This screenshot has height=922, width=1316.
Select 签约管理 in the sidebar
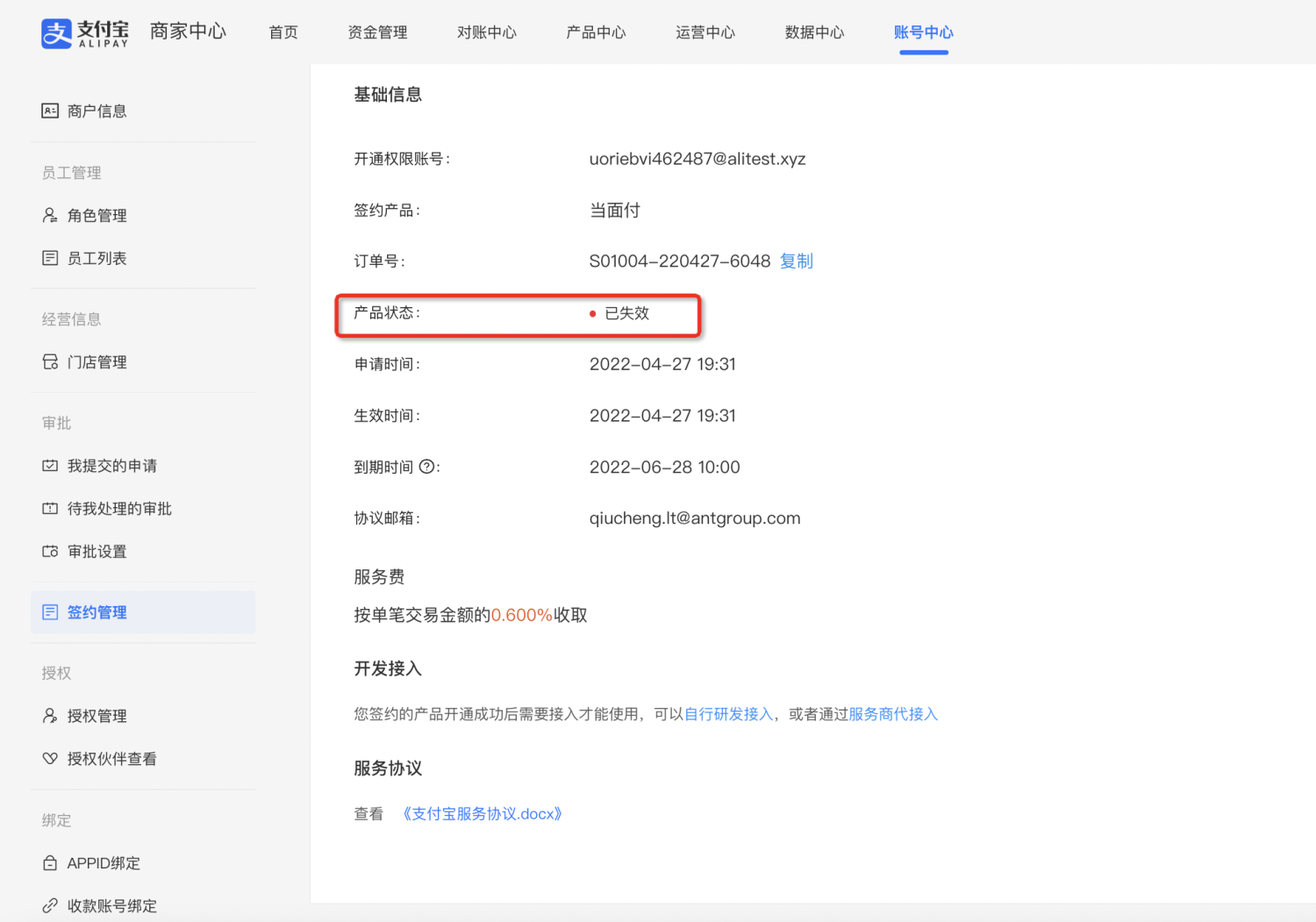tap(143, 611)
